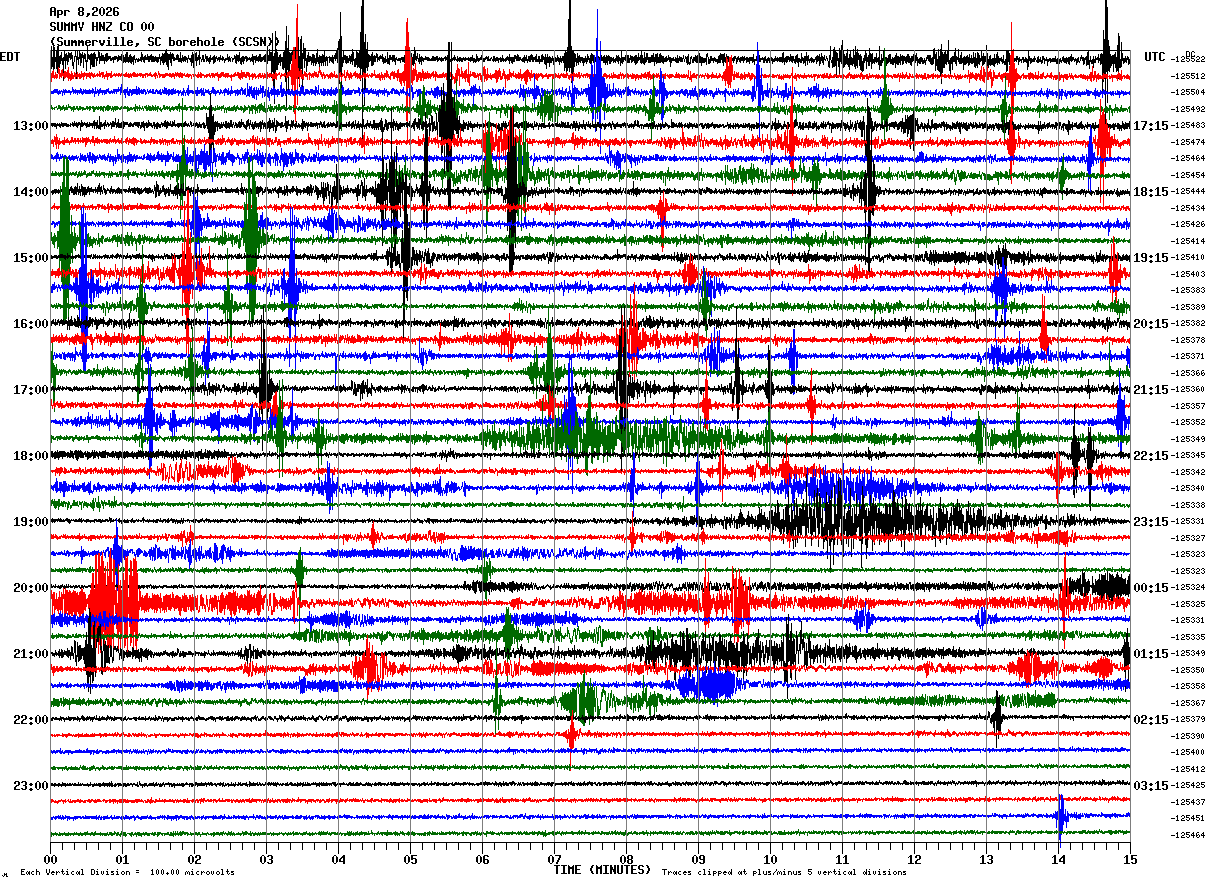Screen dimensions: 1210x886
Task: Click the '00' minute tick label
Action: coord(50,860)
